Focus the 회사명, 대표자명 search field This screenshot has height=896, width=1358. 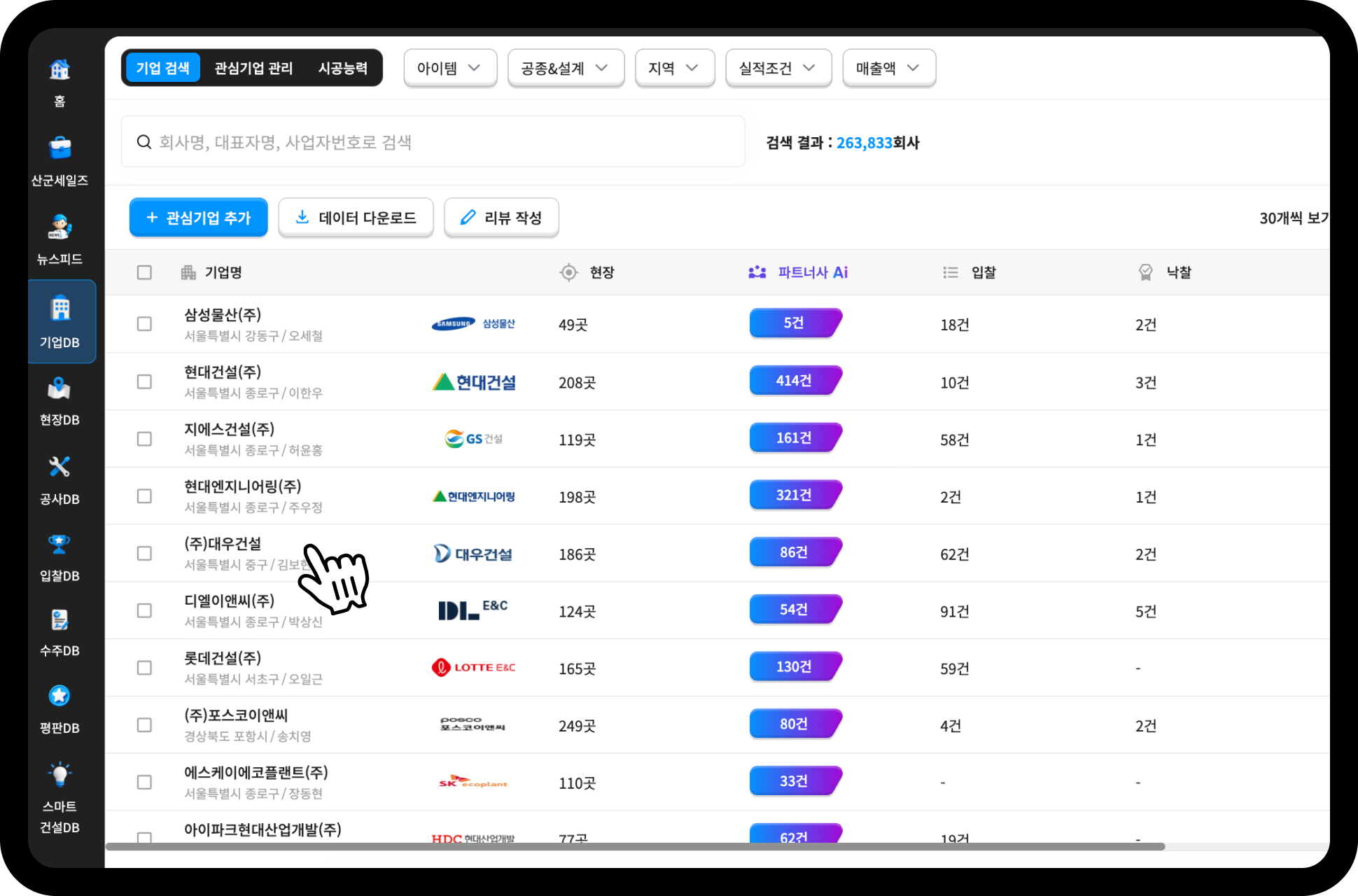click(433, 142)
